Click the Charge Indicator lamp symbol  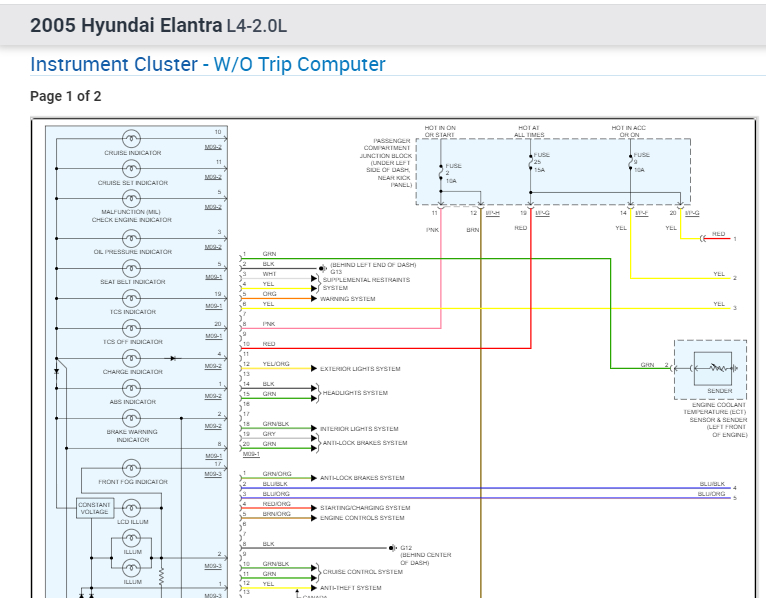131,358
